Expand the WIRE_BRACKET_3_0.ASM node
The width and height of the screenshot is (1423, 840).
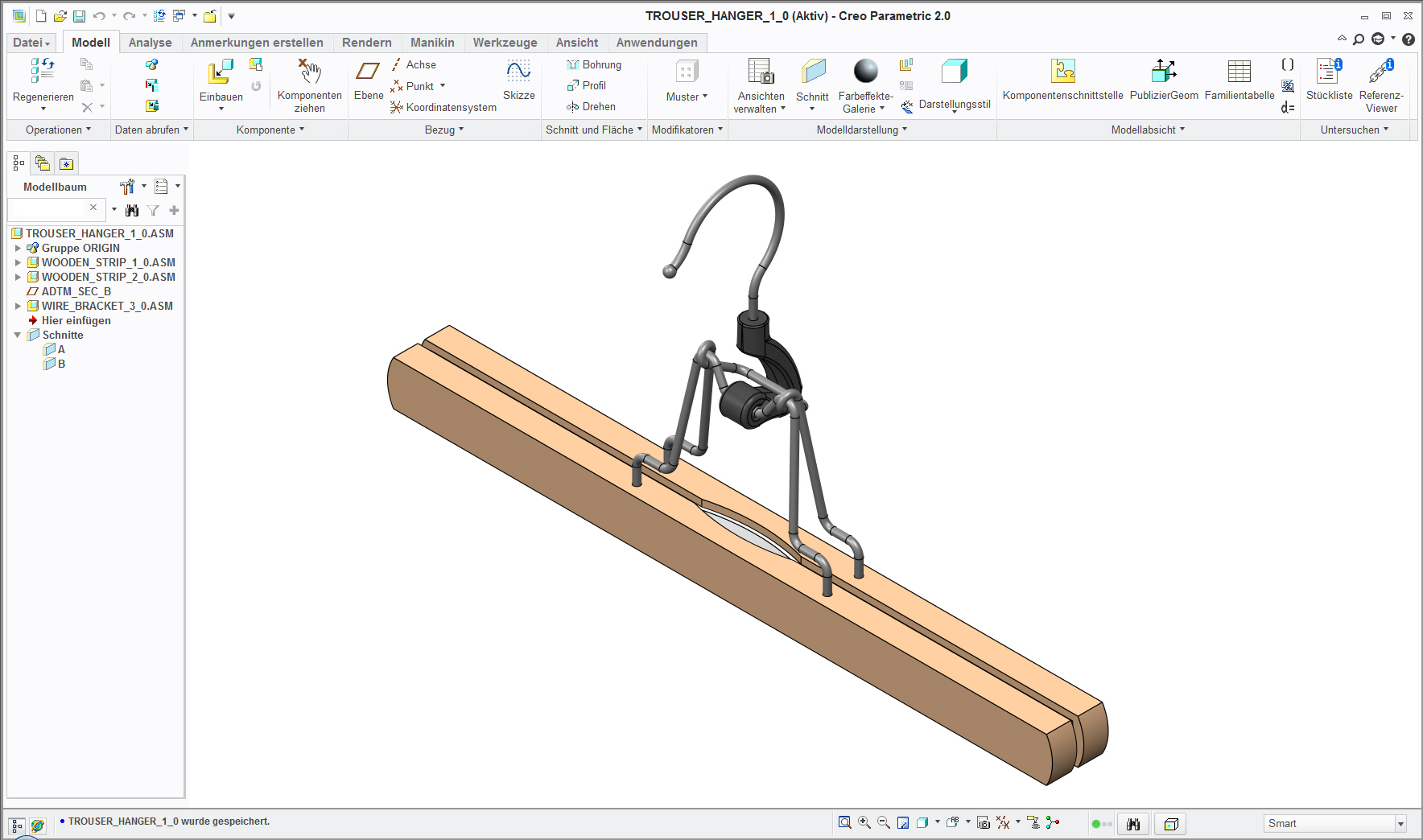pyautogui.click(x=18, y=306)
